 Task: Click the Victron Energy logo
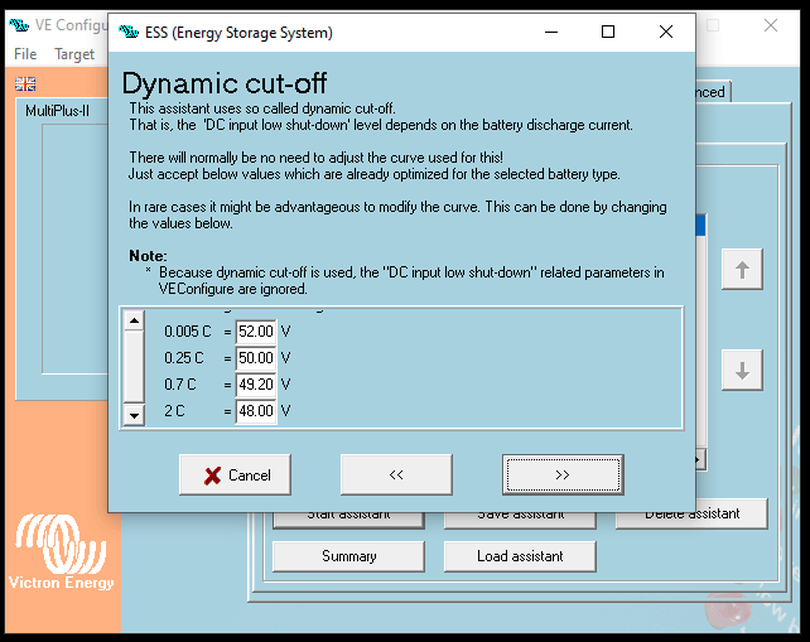pos(61,552)
